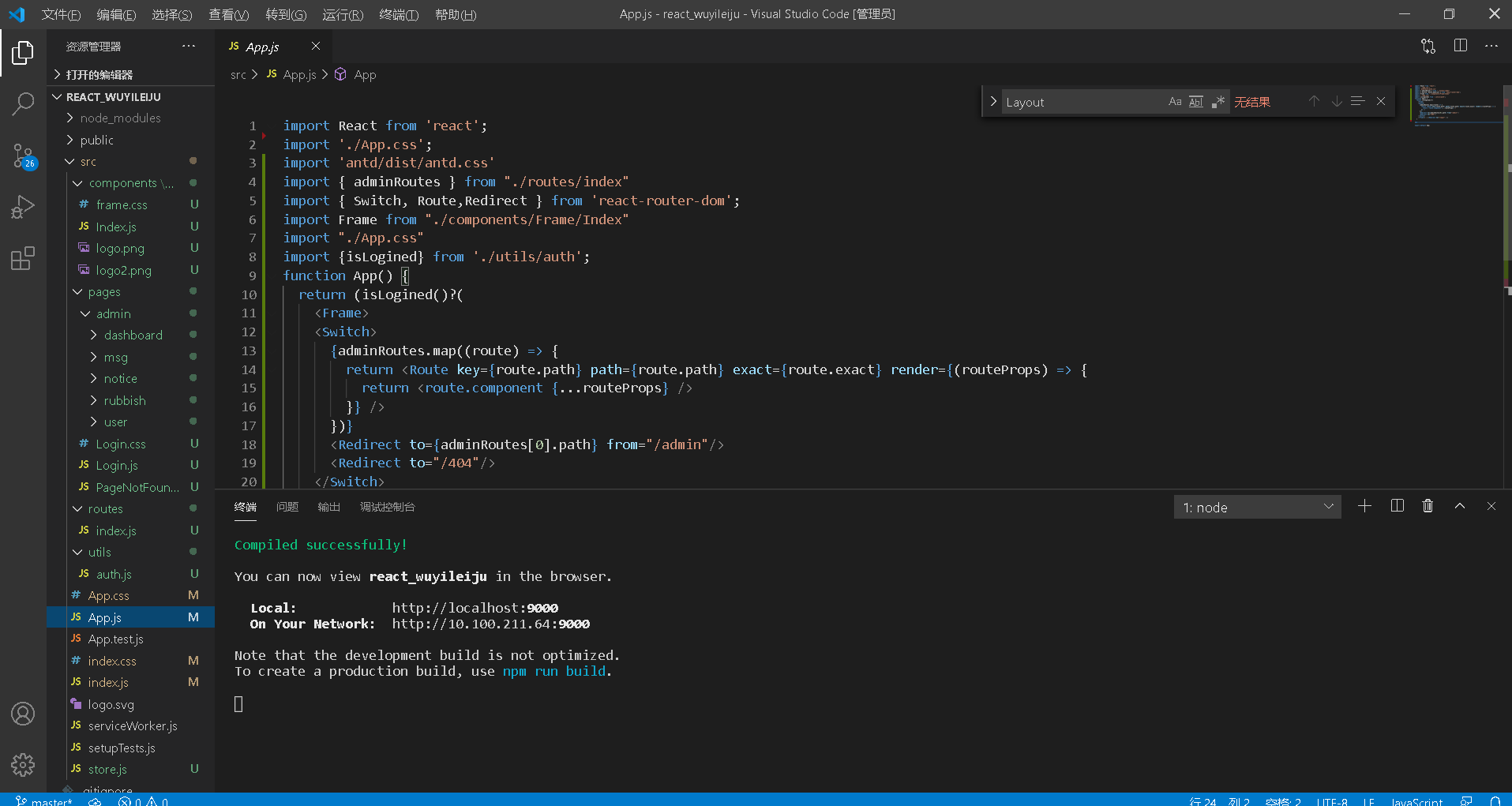Open Explorer panel more actions ellipsis
The width and height of the screenshot is (1512, 806).
(x=189, y=46)
